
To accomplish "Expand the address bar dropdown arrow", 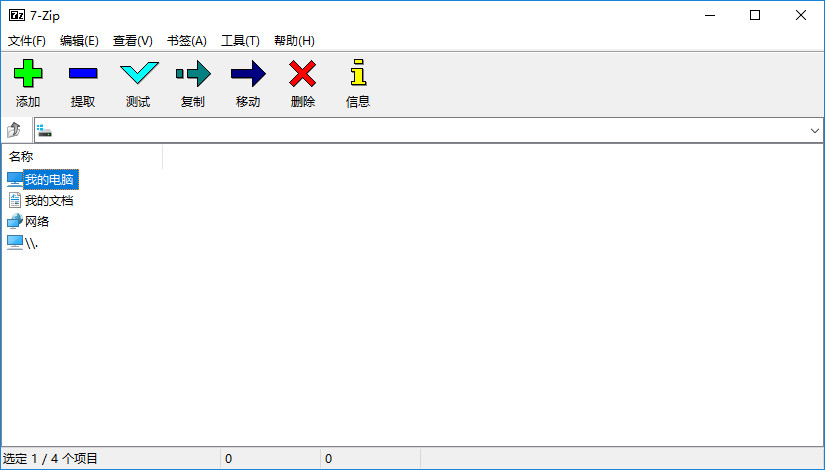I will pos(814,131).
